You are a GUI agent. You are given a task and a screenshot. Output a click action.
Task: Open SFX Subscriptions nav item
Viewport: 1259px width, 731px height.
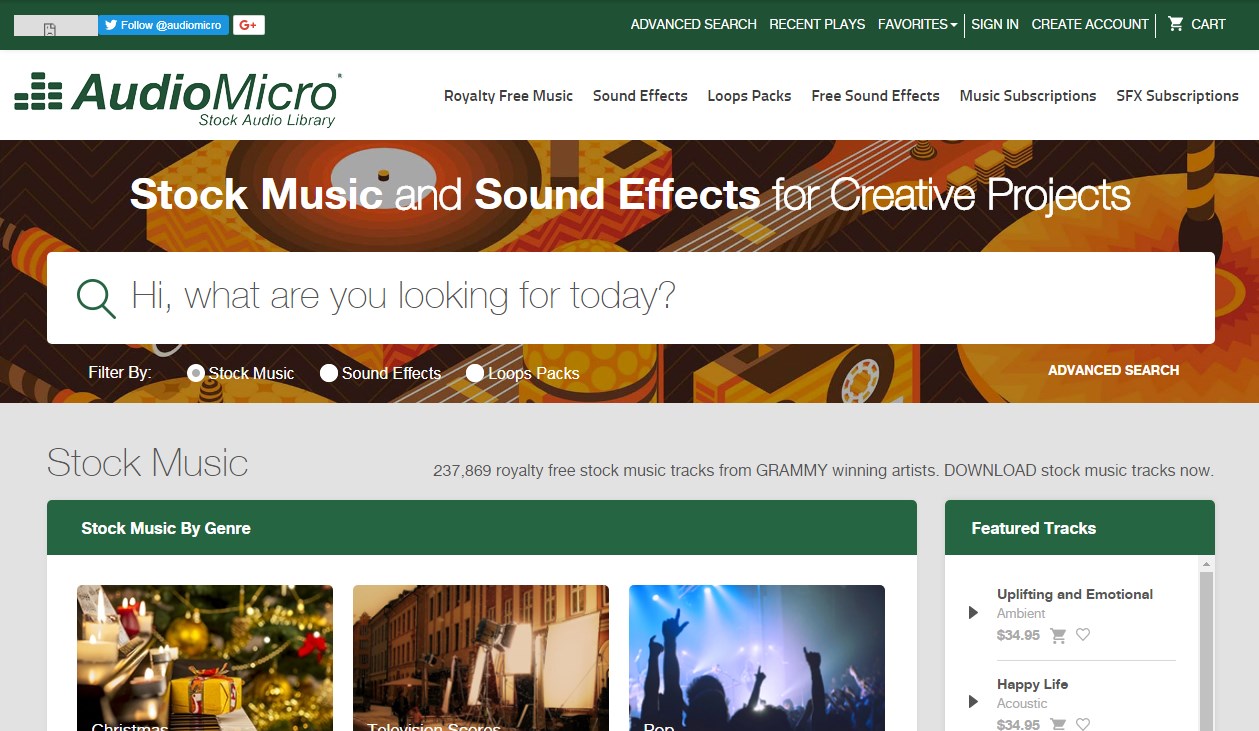[x=1177, y=96]
